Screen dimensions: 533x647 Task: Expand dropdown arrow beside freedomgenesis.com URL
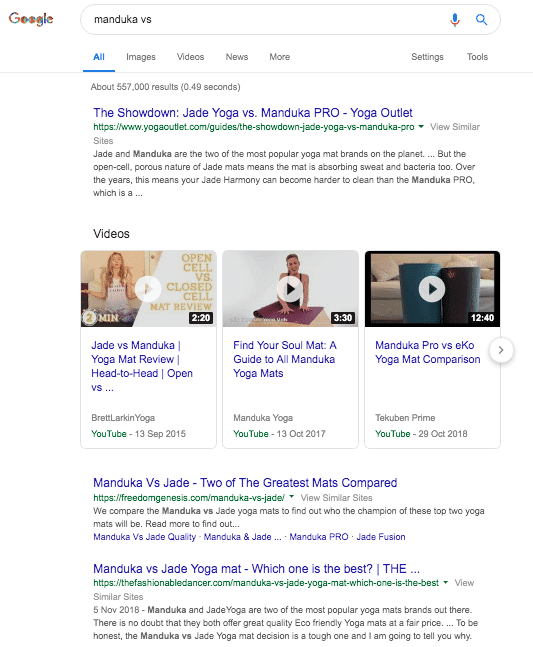coord(292,497)
